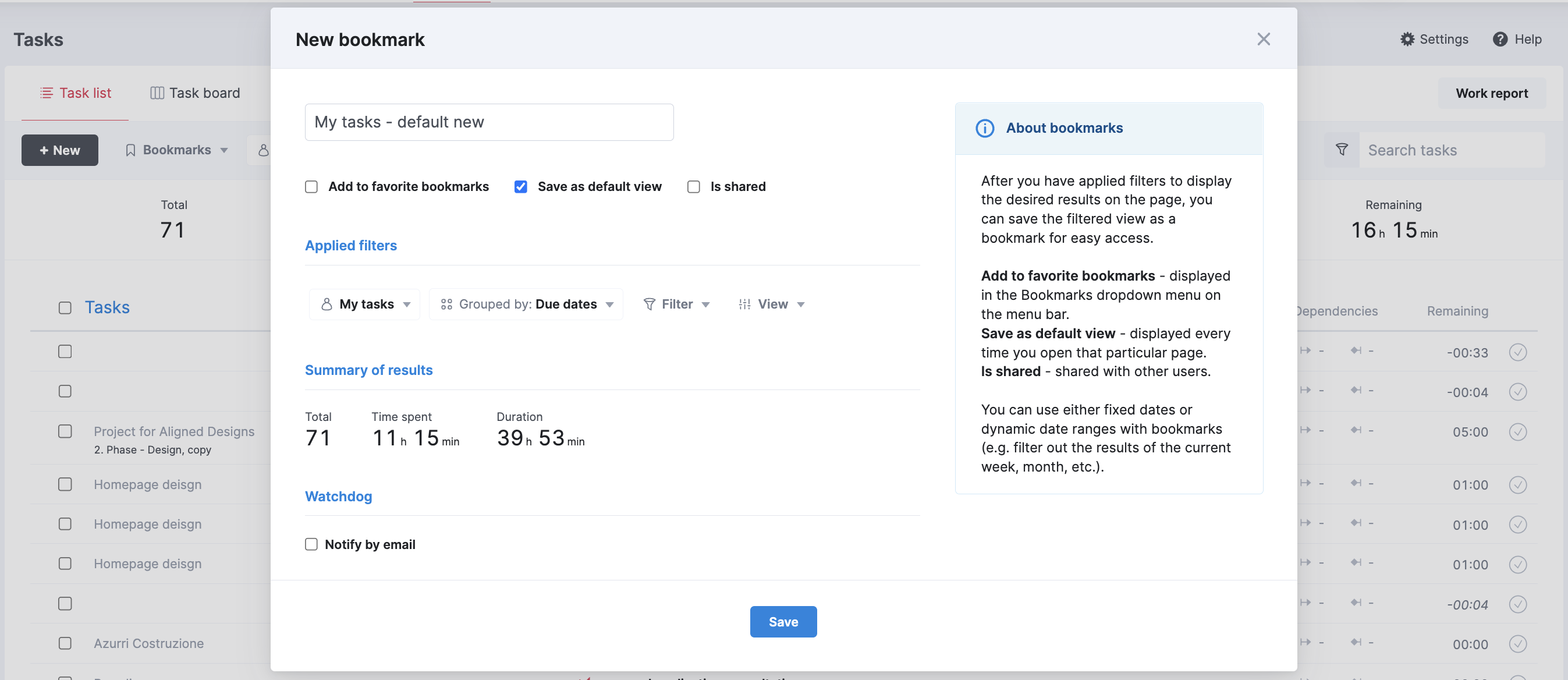Enable Notify by email checkbox
1568x680 pixels.
pos(311,544)
